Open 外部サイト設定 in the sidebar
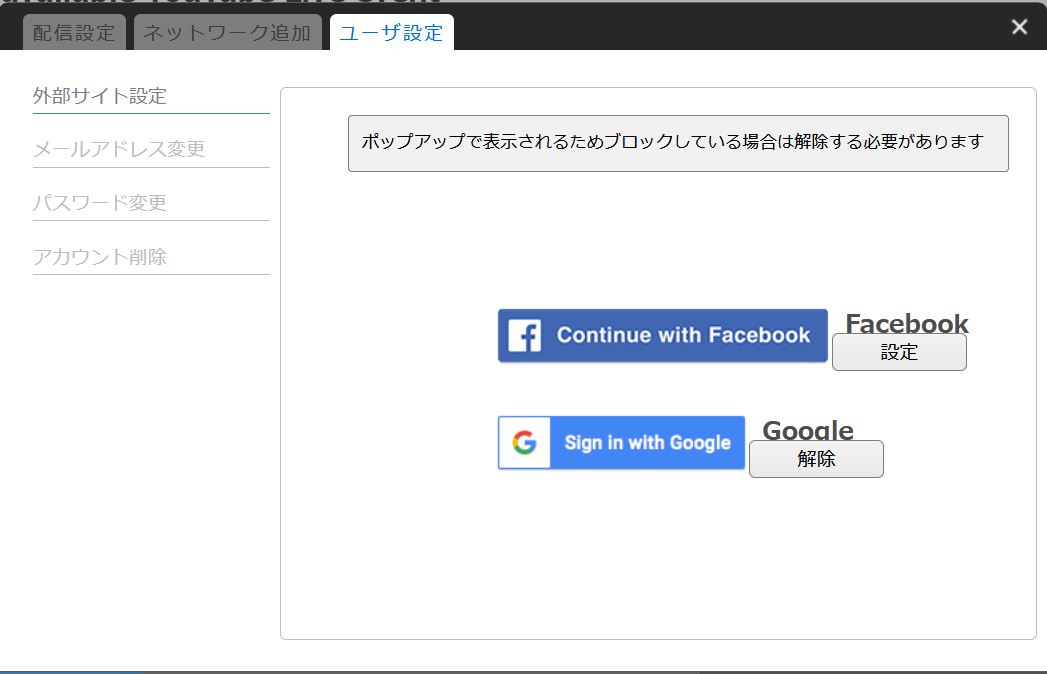Image resolution: width=1047 pixels, height=674 pixels. click(x=151, y=96)
